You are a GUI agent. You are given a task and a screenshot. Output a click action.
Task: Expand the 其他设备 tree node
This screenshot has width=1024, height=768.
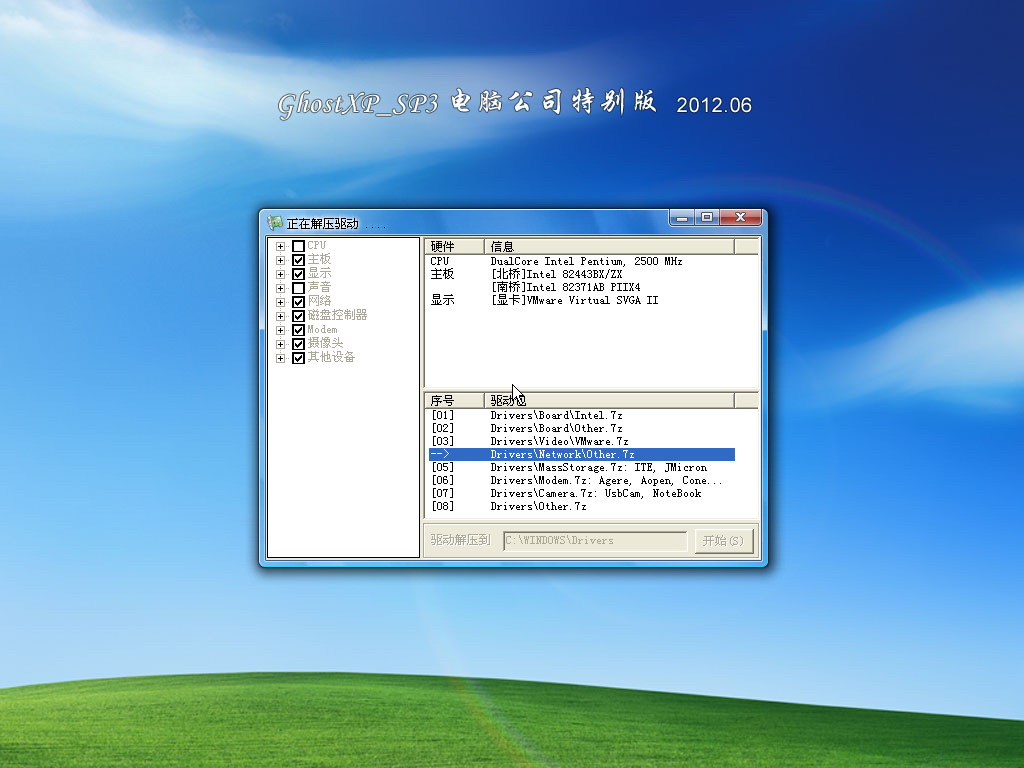(281, 358)
